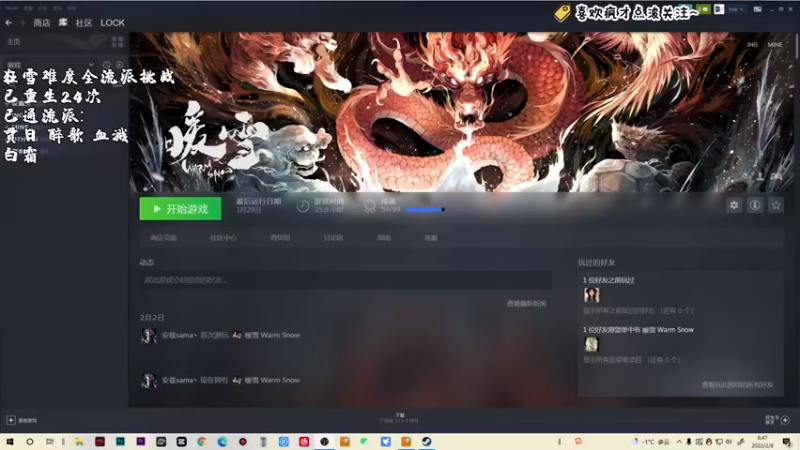Click avatar of friend who played previously
The image size is (800, 450).
591,295
